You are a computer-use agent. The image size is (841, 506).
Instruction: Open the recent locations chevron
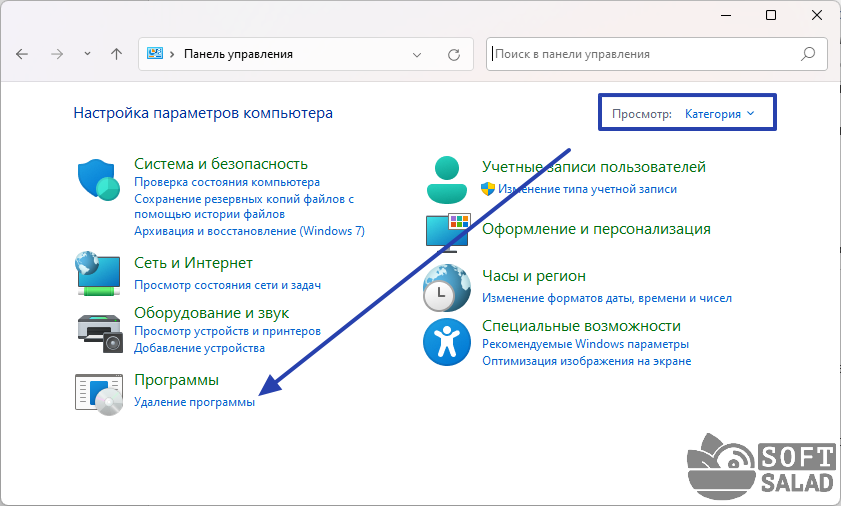87,54
